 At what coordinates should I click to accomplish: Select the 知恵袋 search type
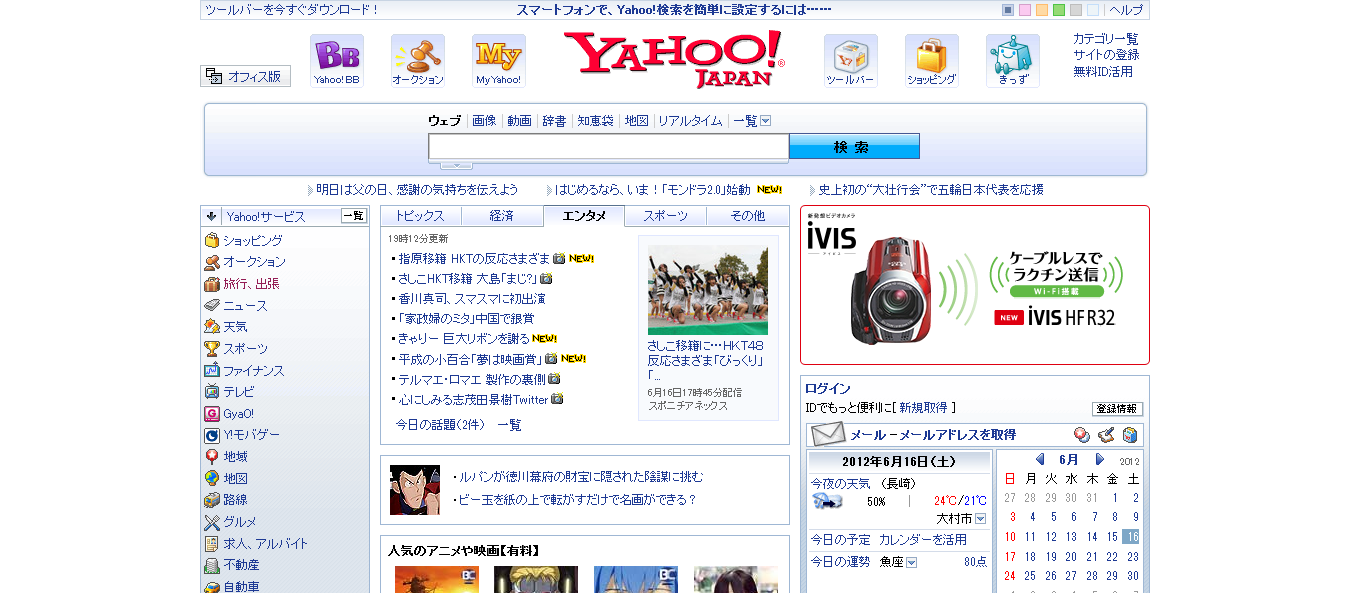595,121
